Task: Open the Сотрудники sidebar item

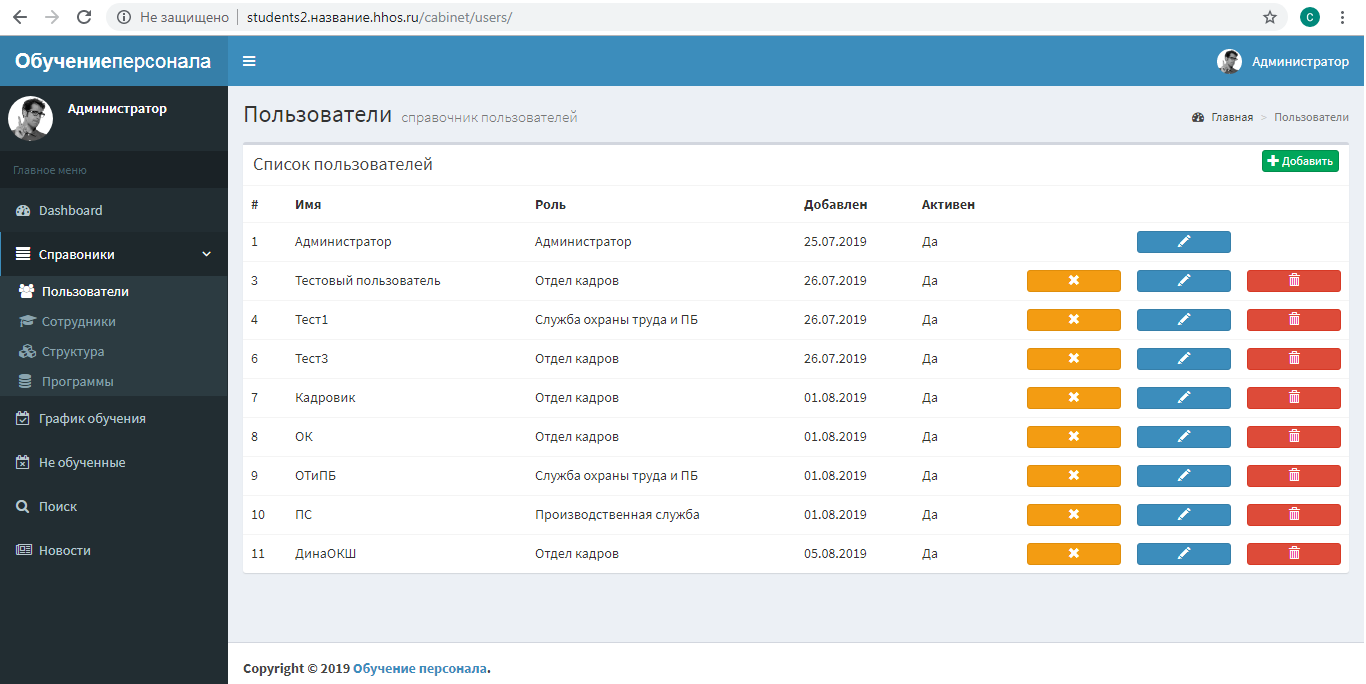Action: click(78, 322)
